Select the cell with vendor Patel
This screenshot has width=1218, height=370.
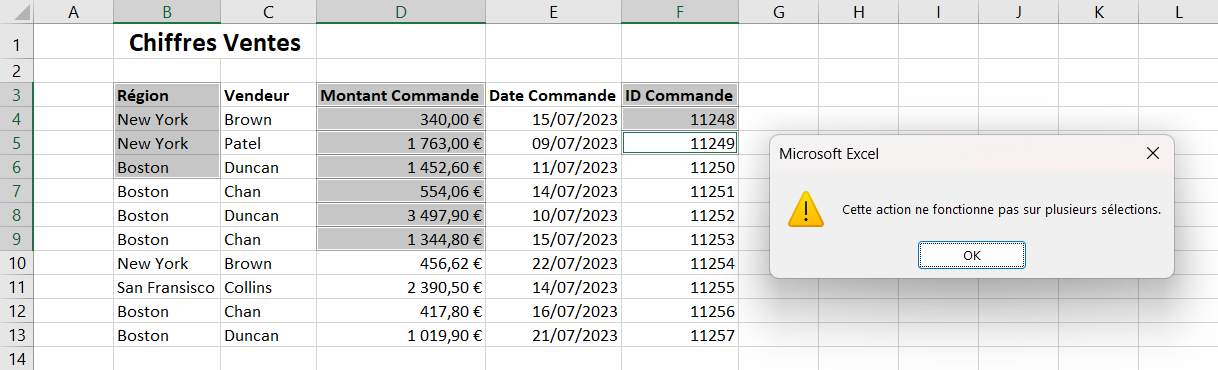click(269, 143)
